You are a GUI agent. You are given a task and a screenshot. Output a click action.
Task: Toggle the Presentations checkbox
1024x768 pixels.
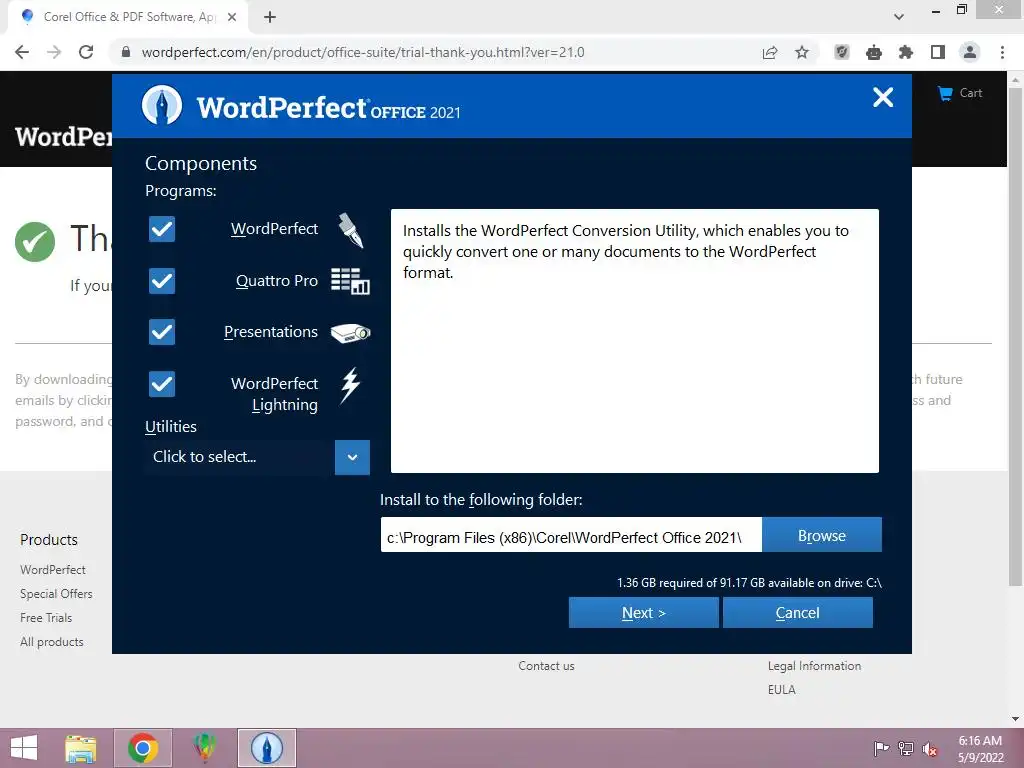coord(162,332)
